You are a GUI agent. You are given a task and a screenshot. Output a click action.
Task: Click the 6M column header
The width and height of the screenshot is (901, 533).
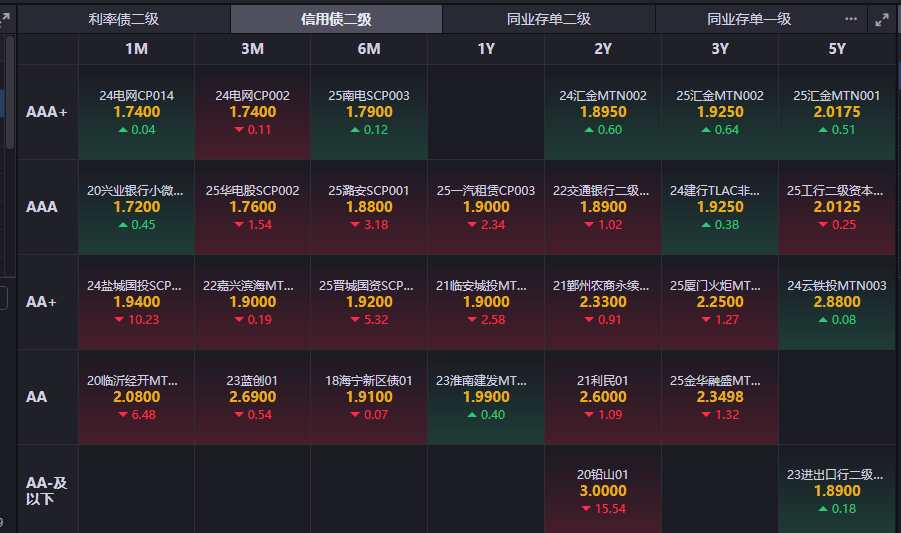pos(369,49)
